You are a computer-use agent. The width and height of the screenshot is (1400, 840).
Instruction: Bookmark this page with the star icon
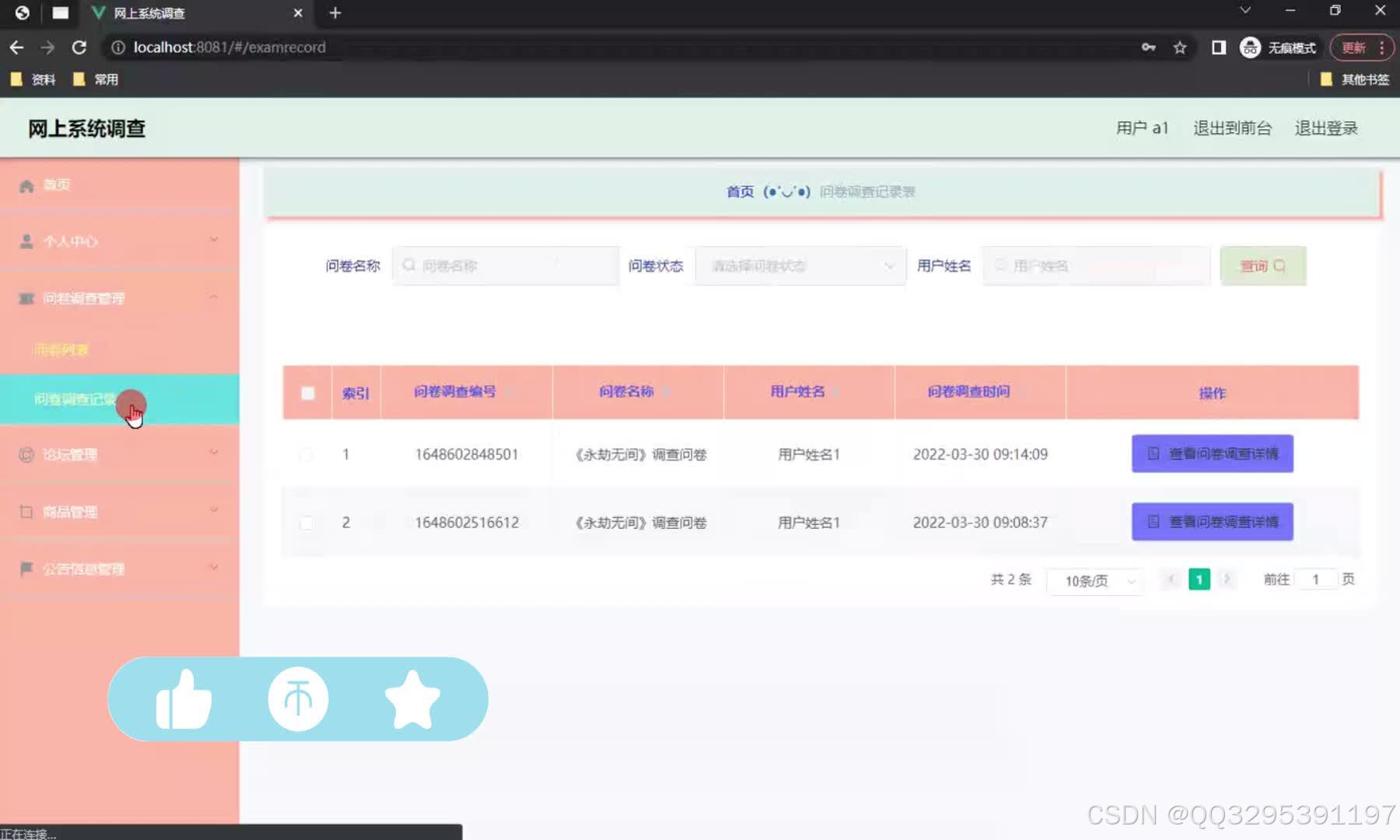(1180, 47)
